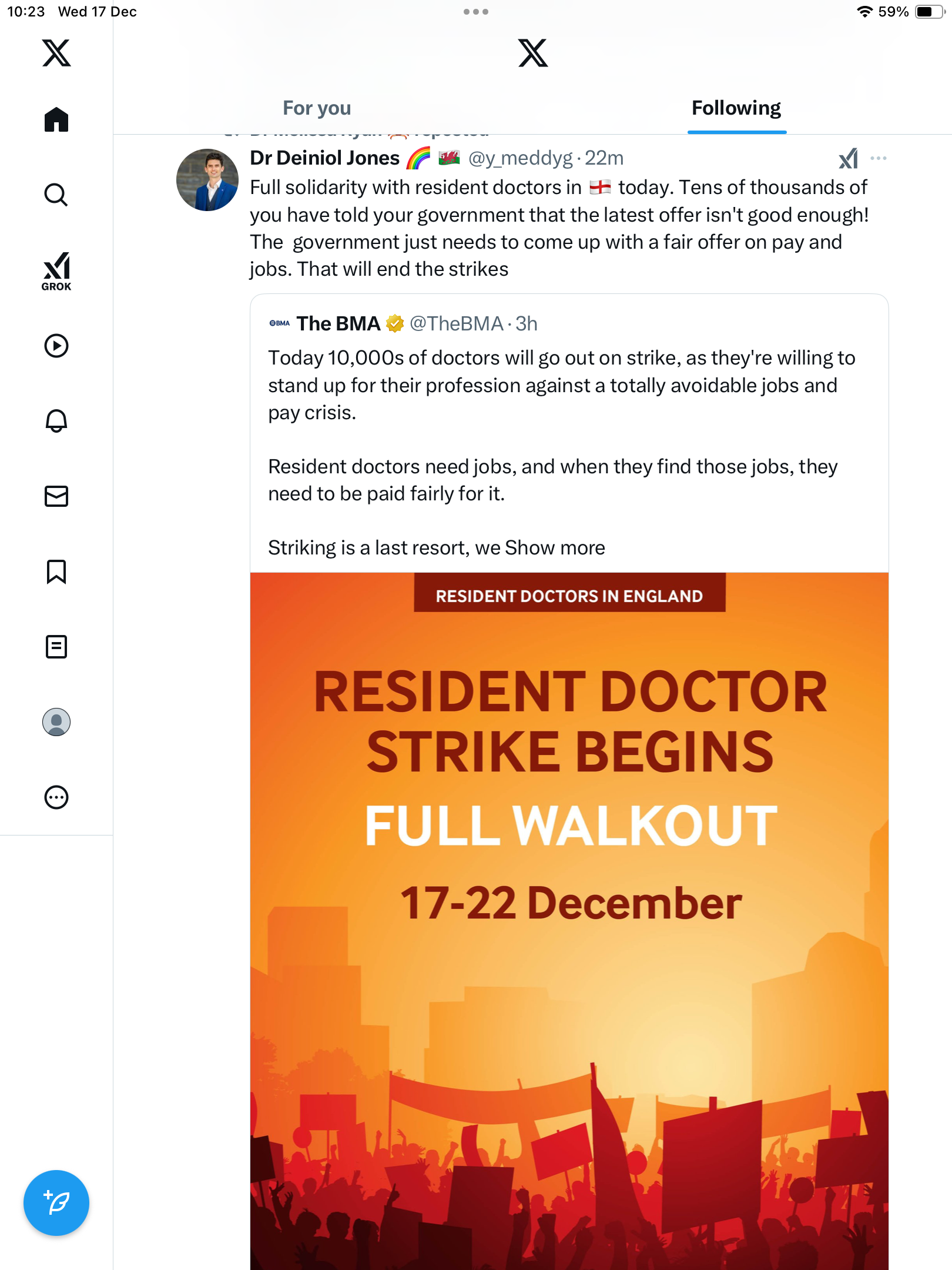Open the Search magnifier in sidebar

tap(56, 195)
